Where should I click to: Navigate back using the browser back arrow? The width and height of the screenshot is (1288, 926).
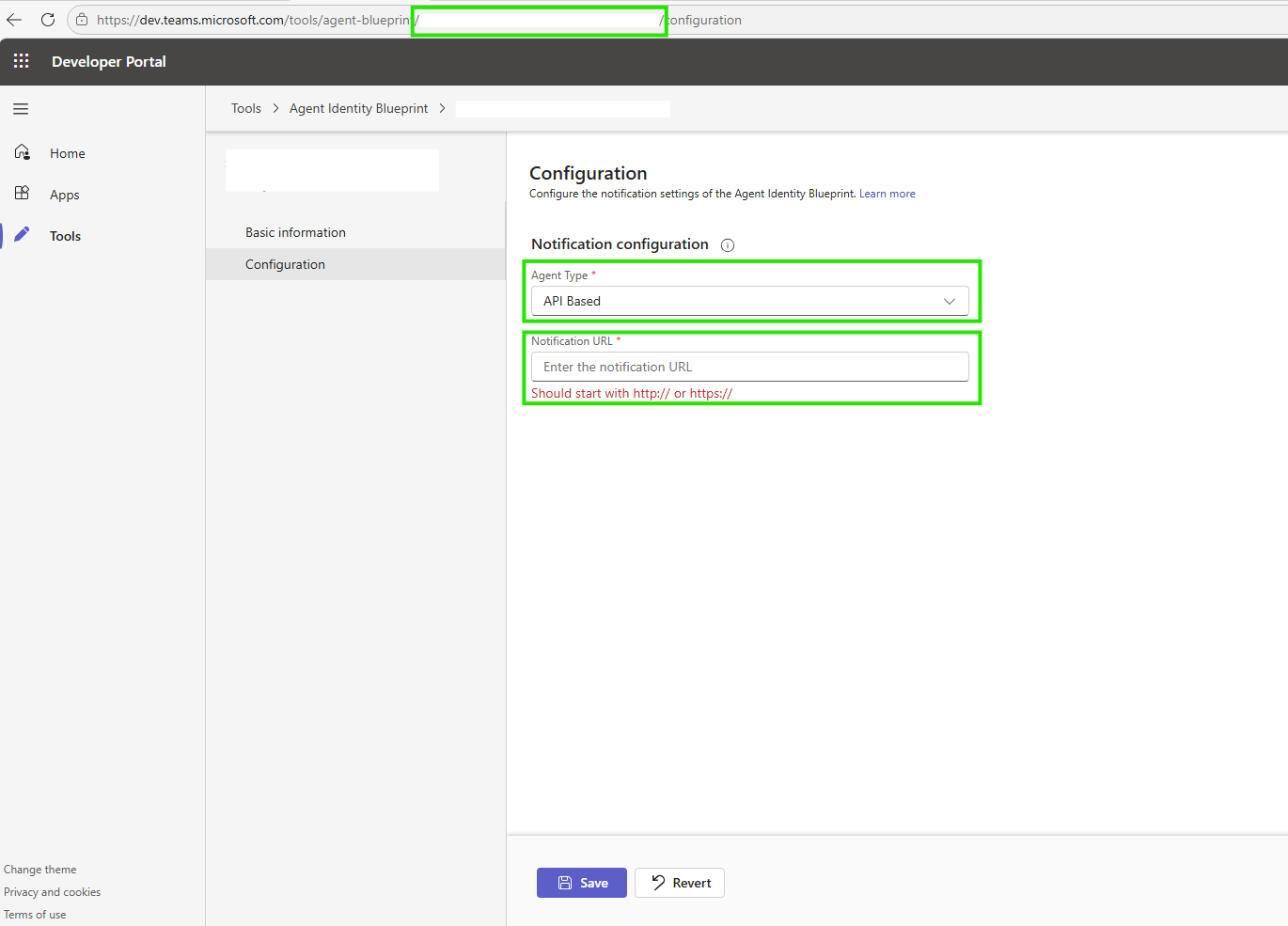click(x=13, y=19)
